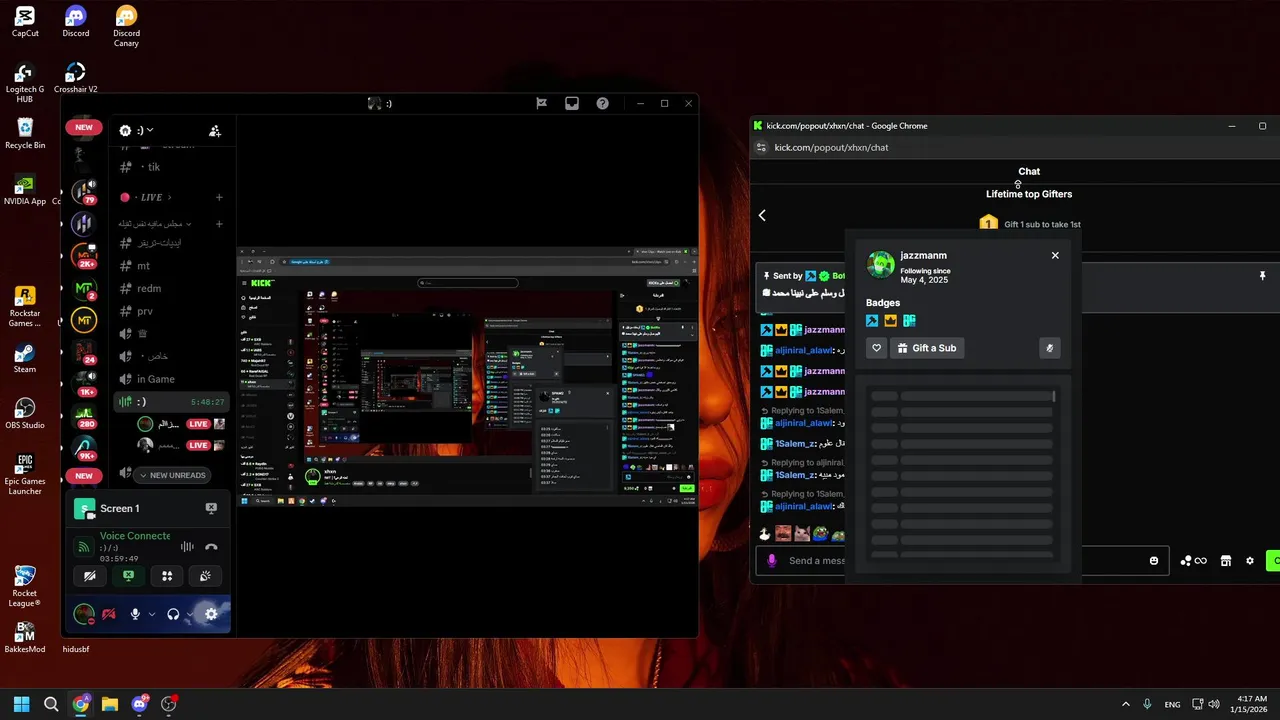Toggle Discord camera off button
This screenshot has height=720, width=1280.
pyautogui.click(x=90, y=576)
